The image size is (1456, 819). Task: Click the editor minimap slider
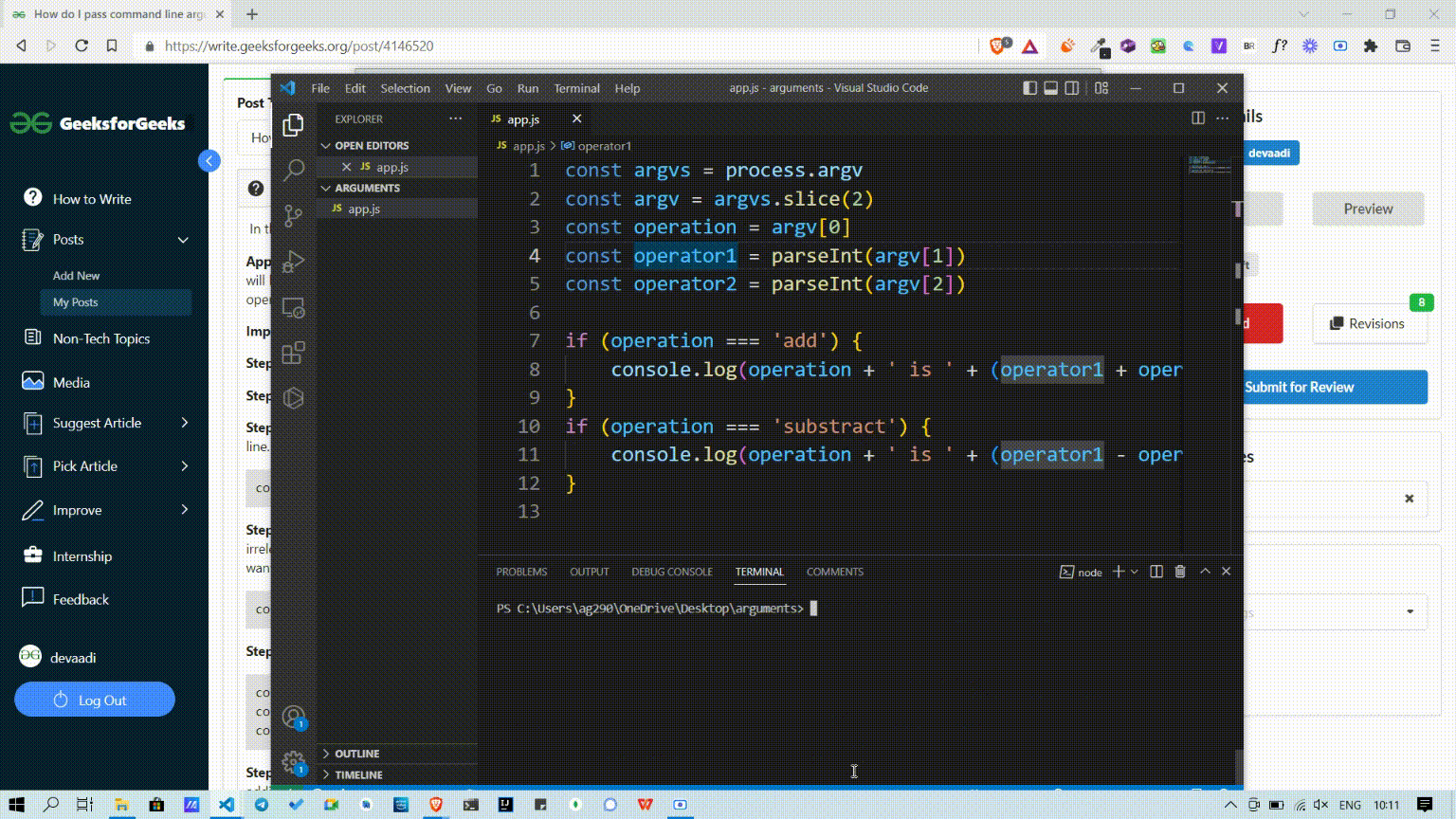1210,165
